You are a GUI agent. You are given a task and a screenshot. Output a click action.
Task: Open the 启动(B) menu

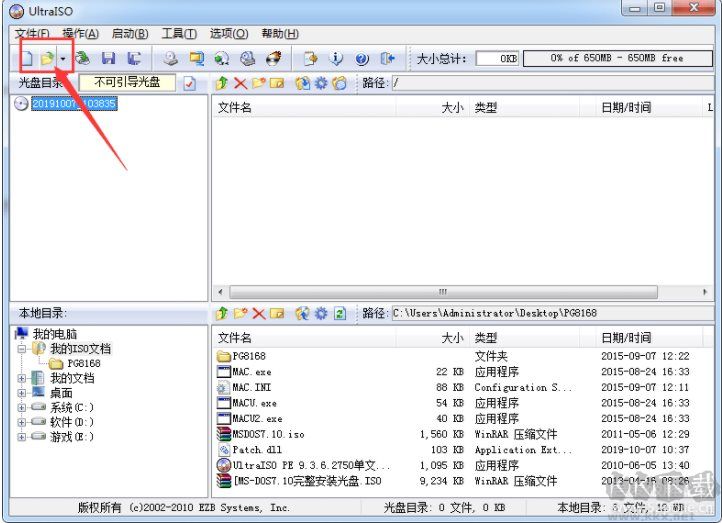[x=130, y=34]
